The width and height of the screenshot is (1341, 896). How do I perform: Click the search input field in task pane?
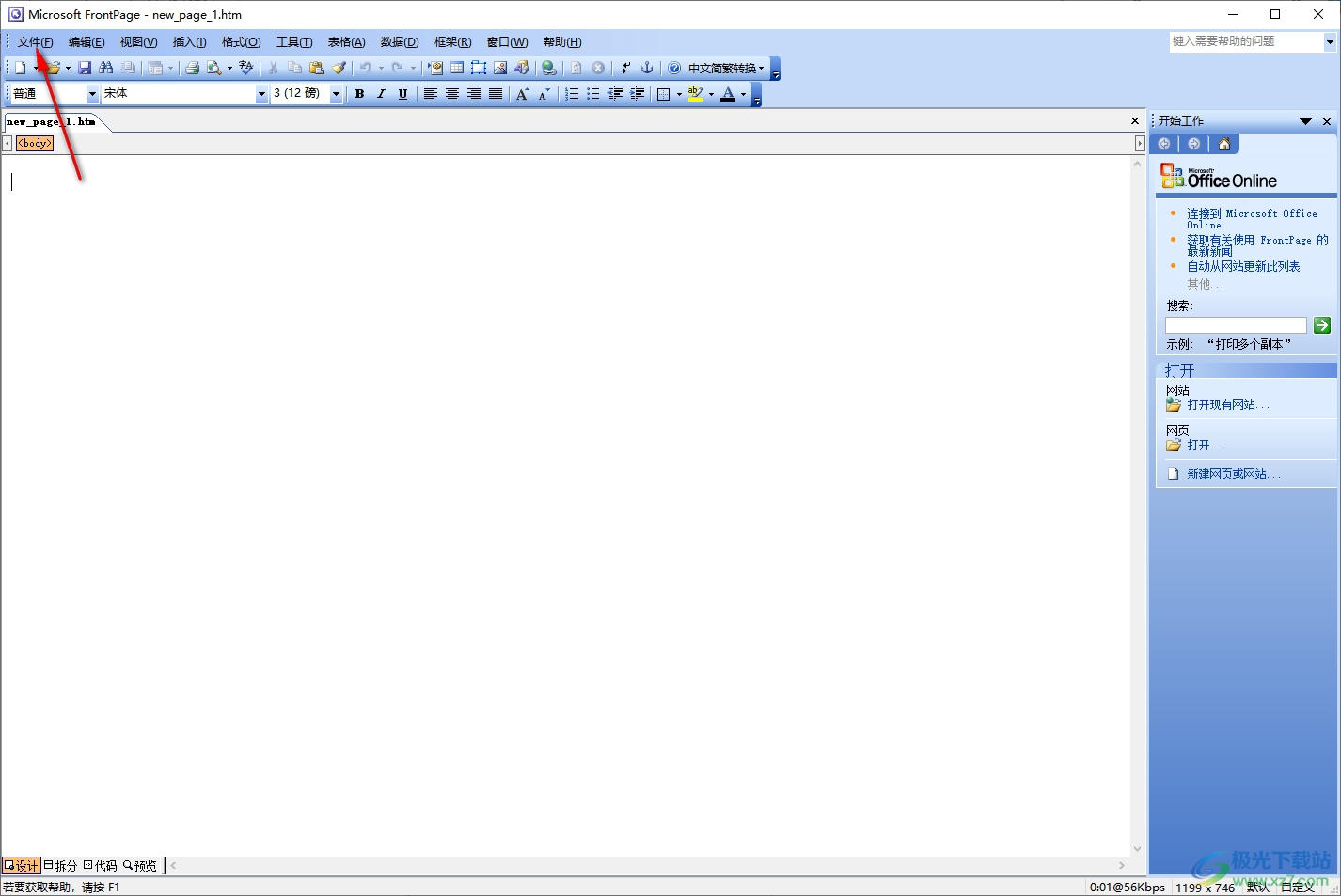tap(1236, 325)
